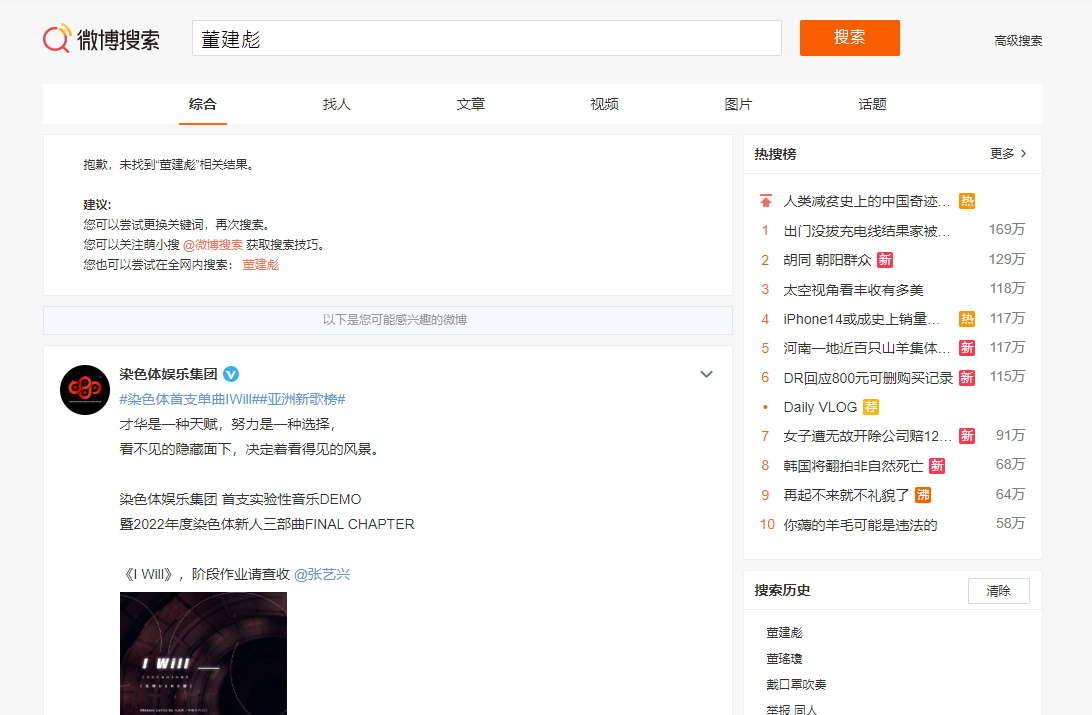
Task: Select the 话题 tab
Action: (872, 104)
